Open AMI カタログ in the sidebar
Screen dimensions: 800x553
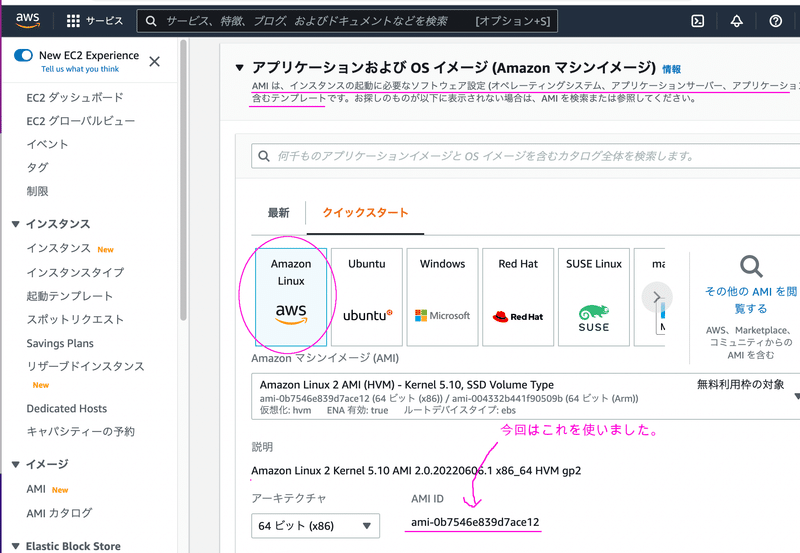[59, 513]
